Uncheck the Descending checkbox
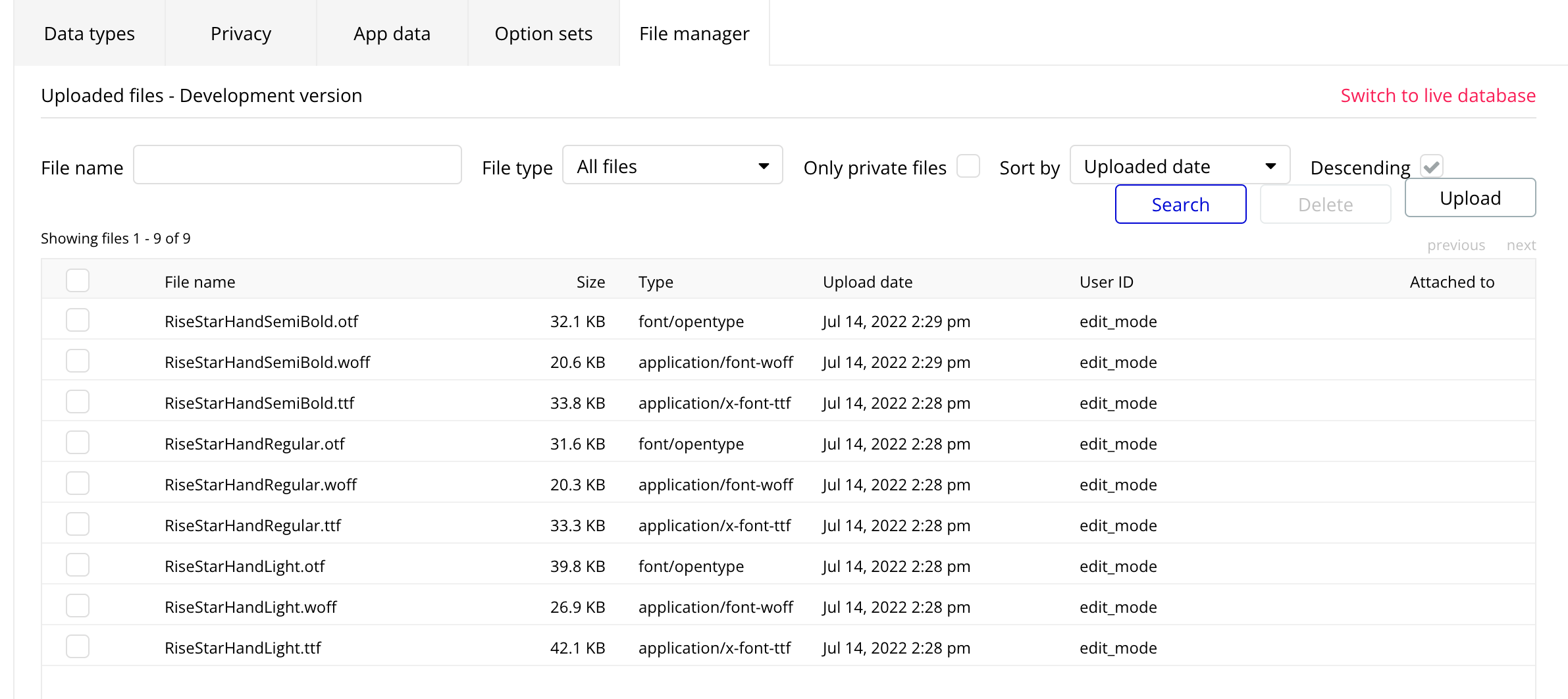The width and height of the screenshot is (1568, 699). (x=1431, y=166)
